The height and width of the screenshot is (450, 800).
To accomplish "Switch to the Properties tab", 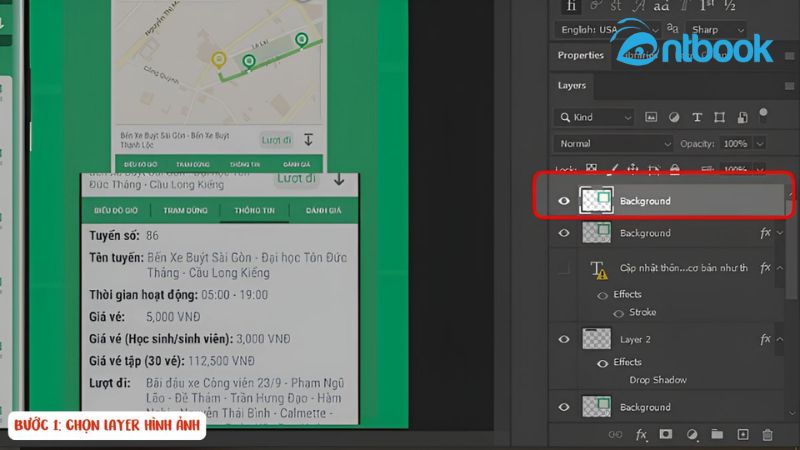I will (x=581, y=55).
